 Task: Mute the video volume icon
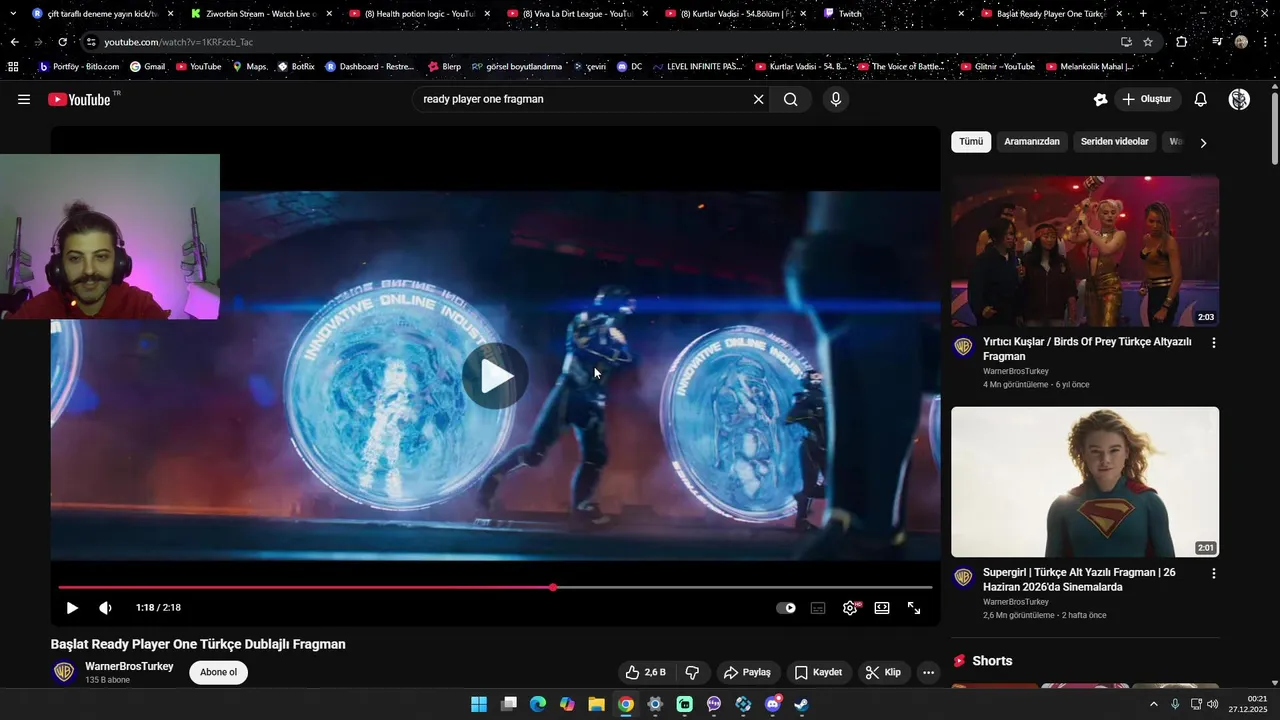(106, 608)
